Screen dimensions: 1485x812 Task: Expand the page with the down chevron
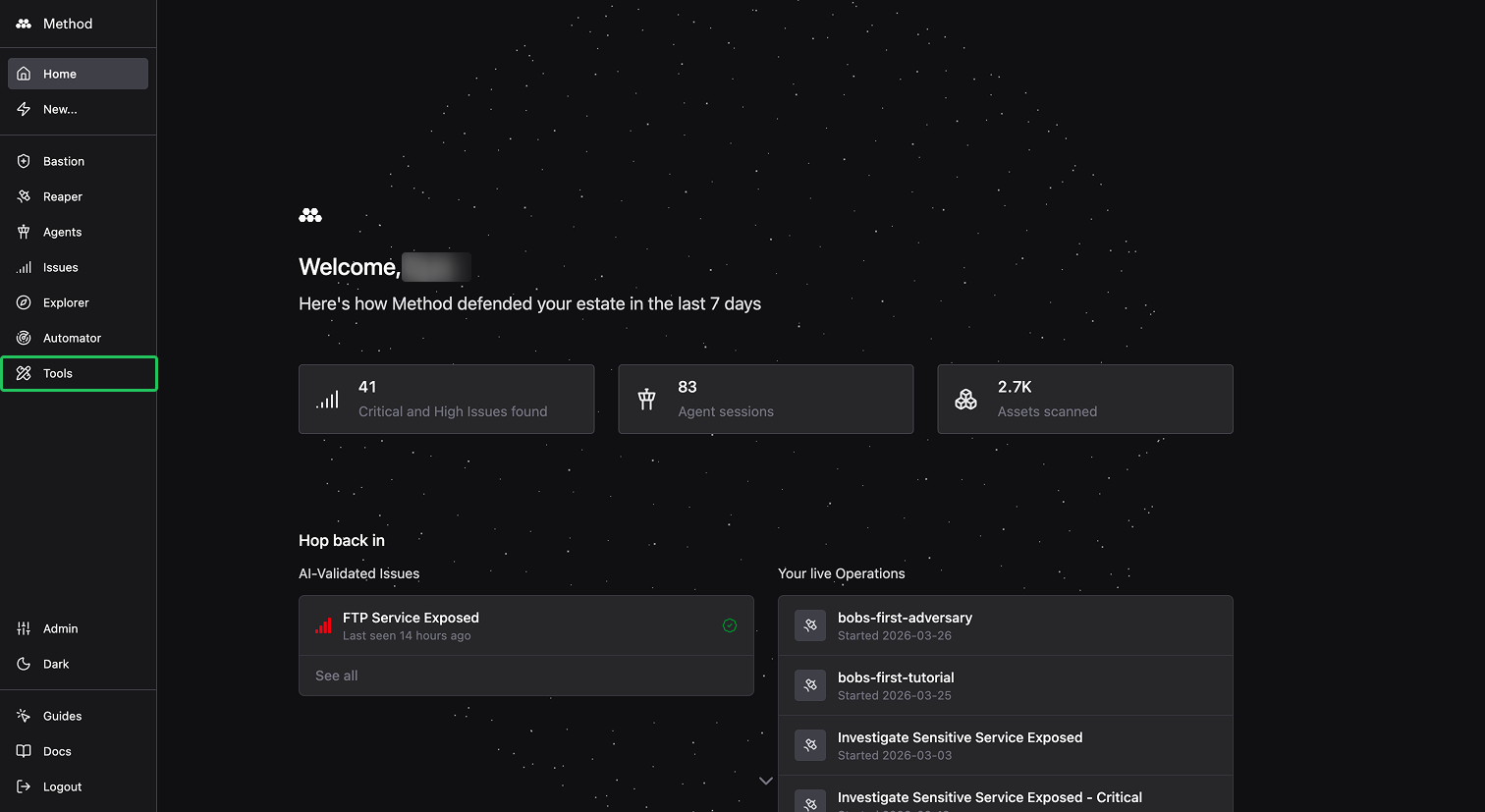[765, 780]
